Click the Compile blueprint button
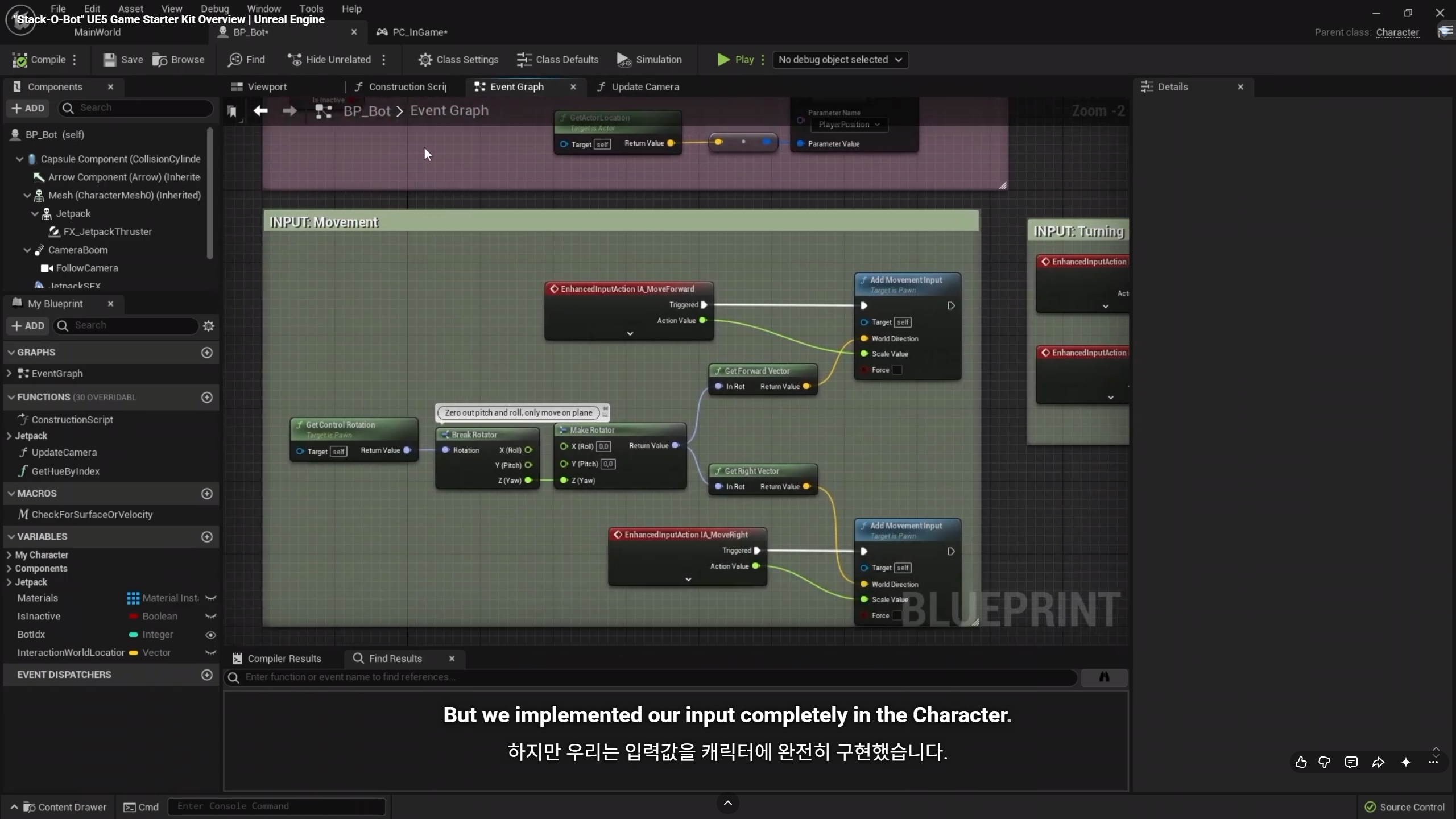Image resolution: width=1456 pixels, height=819 pixels. click(x=39, y=60)
